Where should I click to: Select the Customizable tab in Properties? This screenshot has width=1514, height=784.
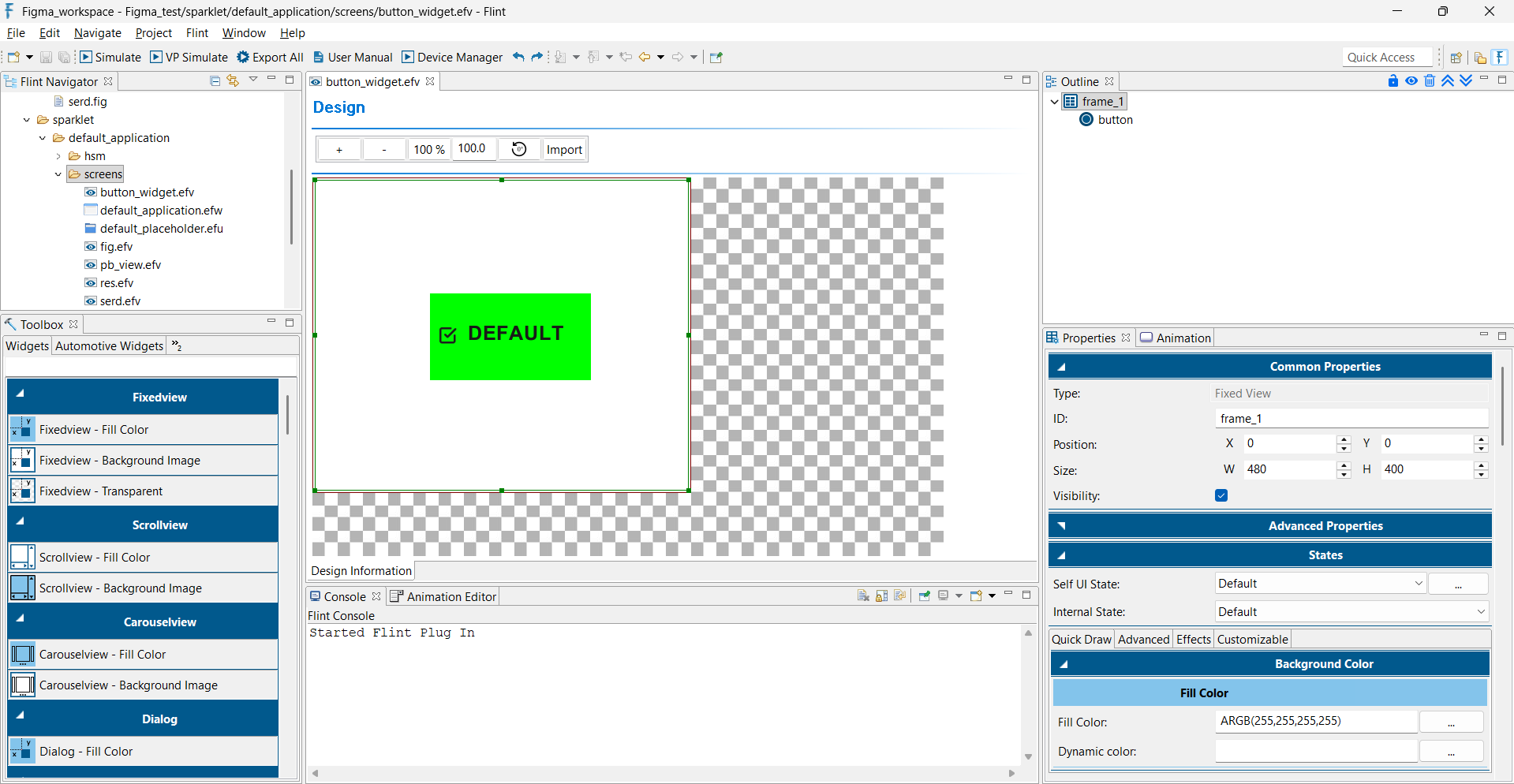point(1252,640)
